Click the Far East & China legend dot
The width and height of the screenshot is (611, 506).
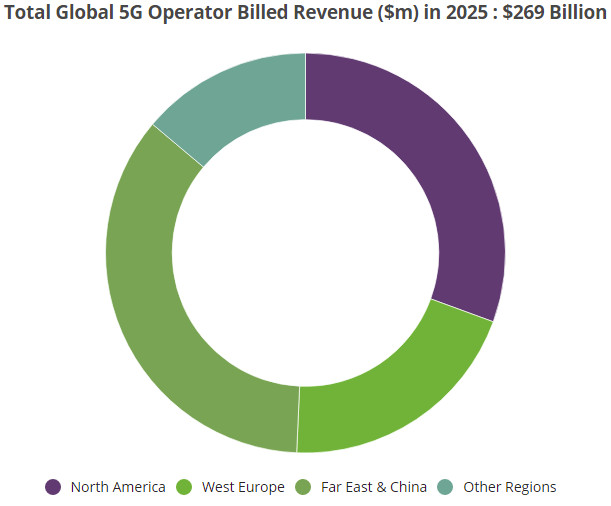(304, 487)
